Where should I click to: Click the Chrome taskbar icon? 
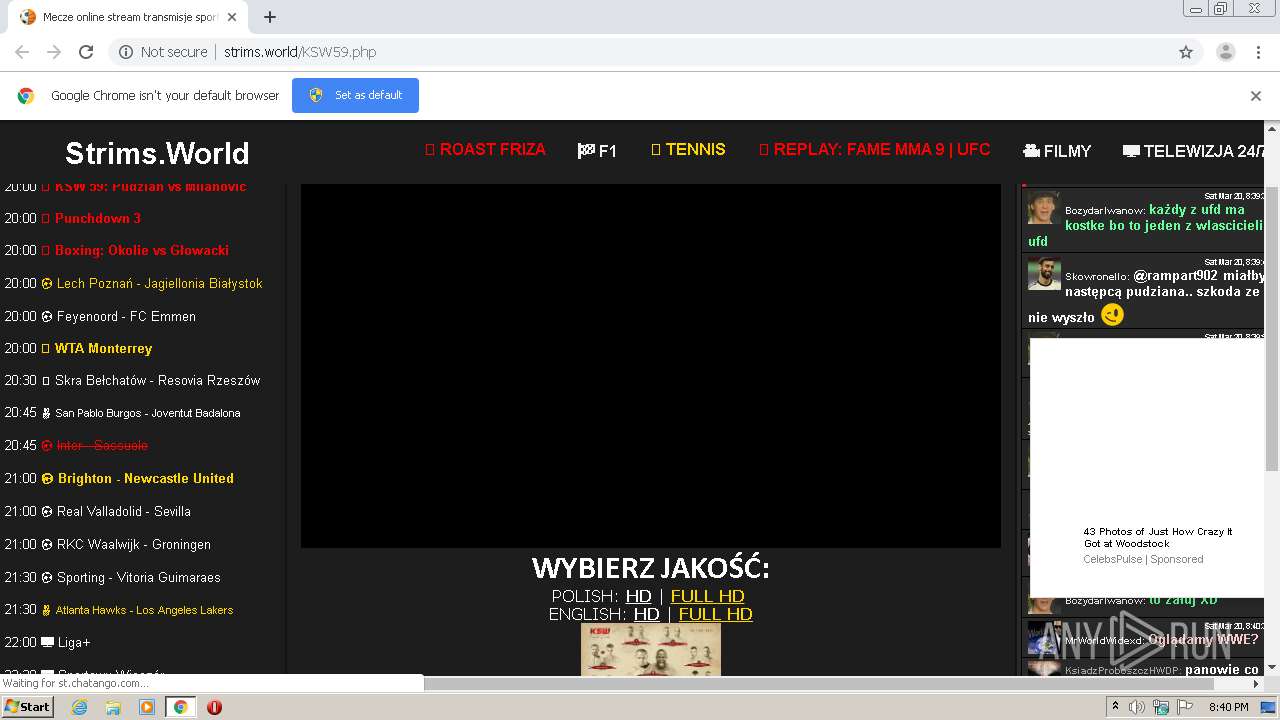[x=180, y=707]
